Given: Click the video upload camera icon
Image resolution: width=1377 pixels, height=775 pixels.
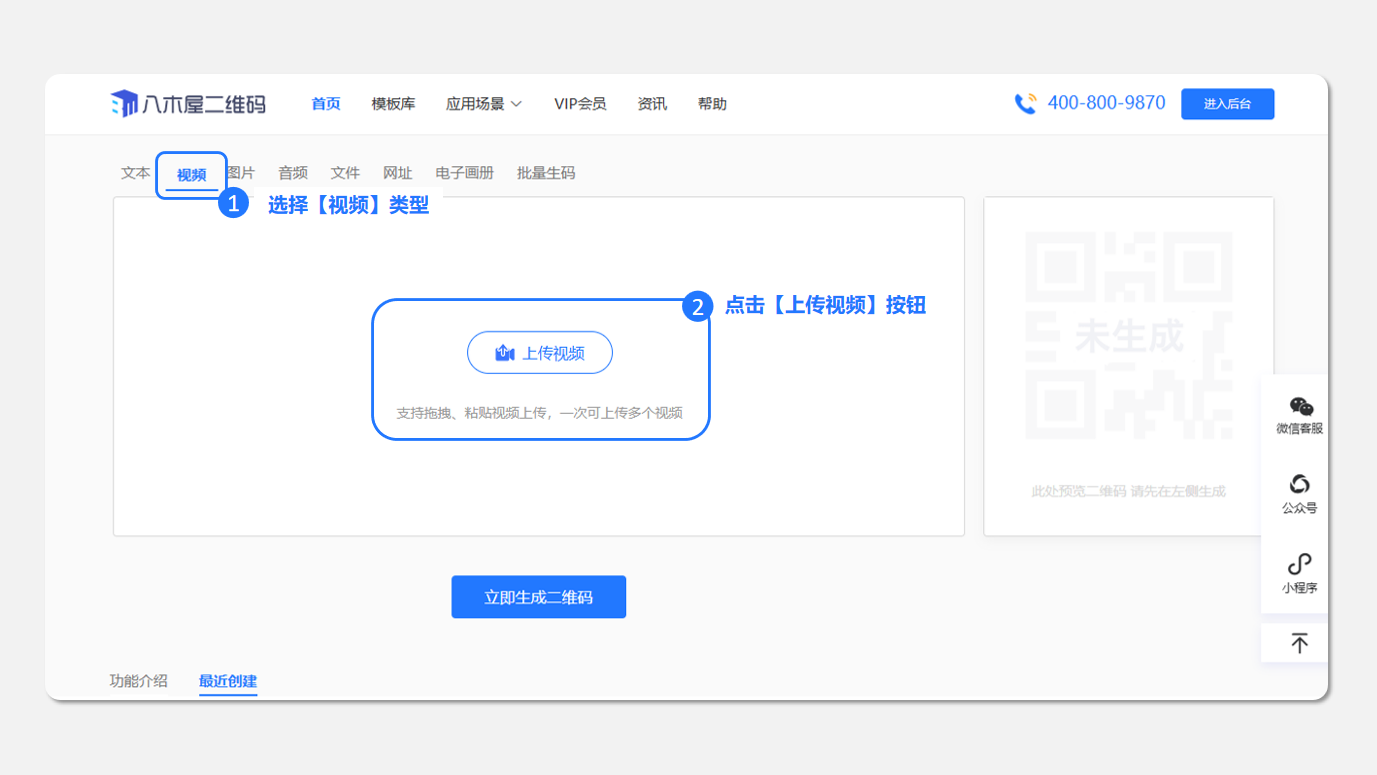Looking at the screenshot, I should pos(505,353).
